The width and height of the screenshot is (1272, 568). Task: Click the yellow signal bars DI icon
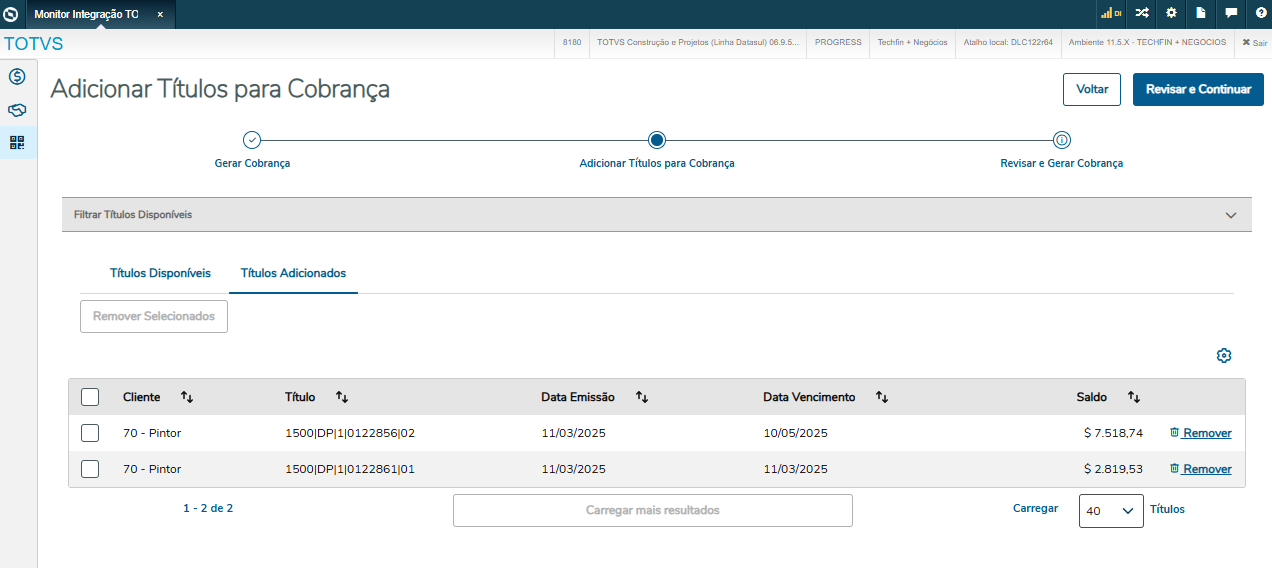click(1111, 14)
